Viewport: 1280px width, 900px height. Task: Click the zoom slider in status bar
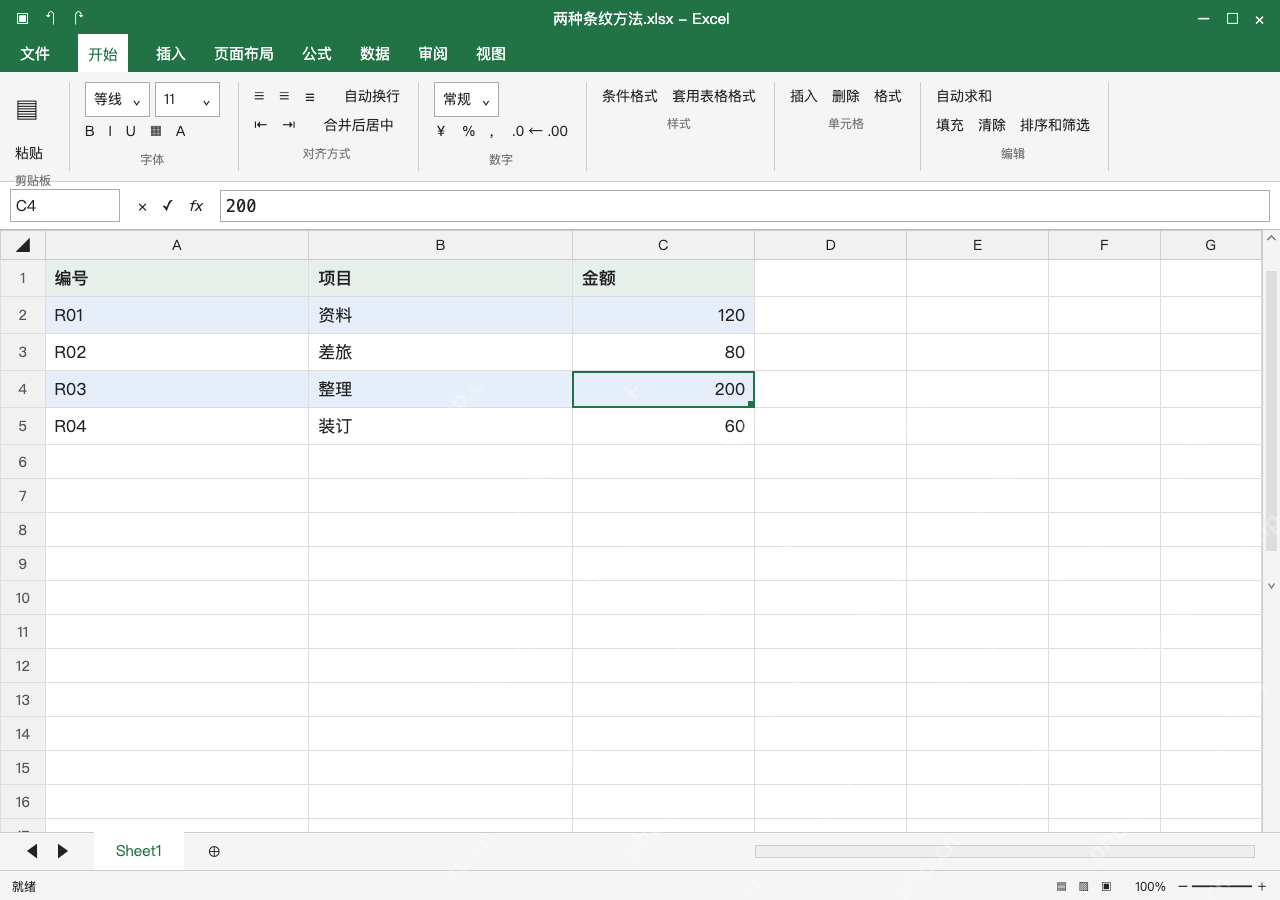[x=1222, y=887]
